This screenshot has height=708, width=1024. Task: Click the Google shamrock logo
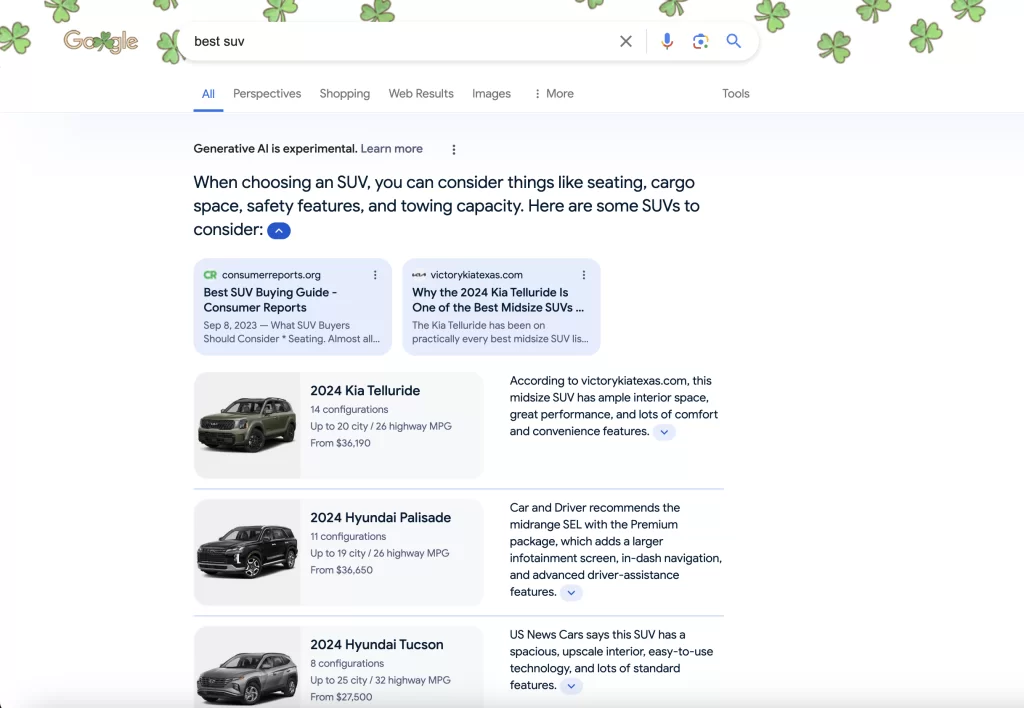(101, 41)
